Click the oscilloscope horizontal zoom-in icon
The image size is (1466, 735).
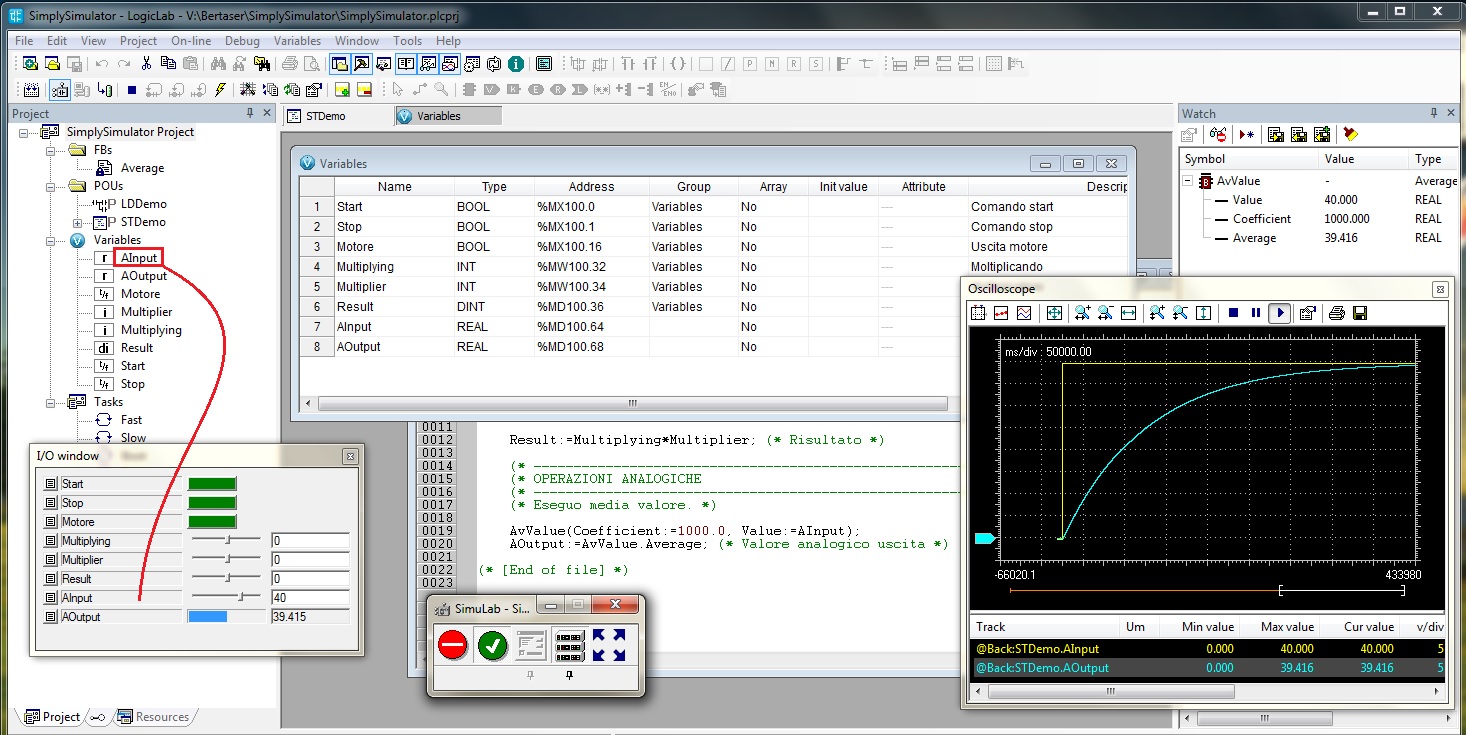(1082, 313)
